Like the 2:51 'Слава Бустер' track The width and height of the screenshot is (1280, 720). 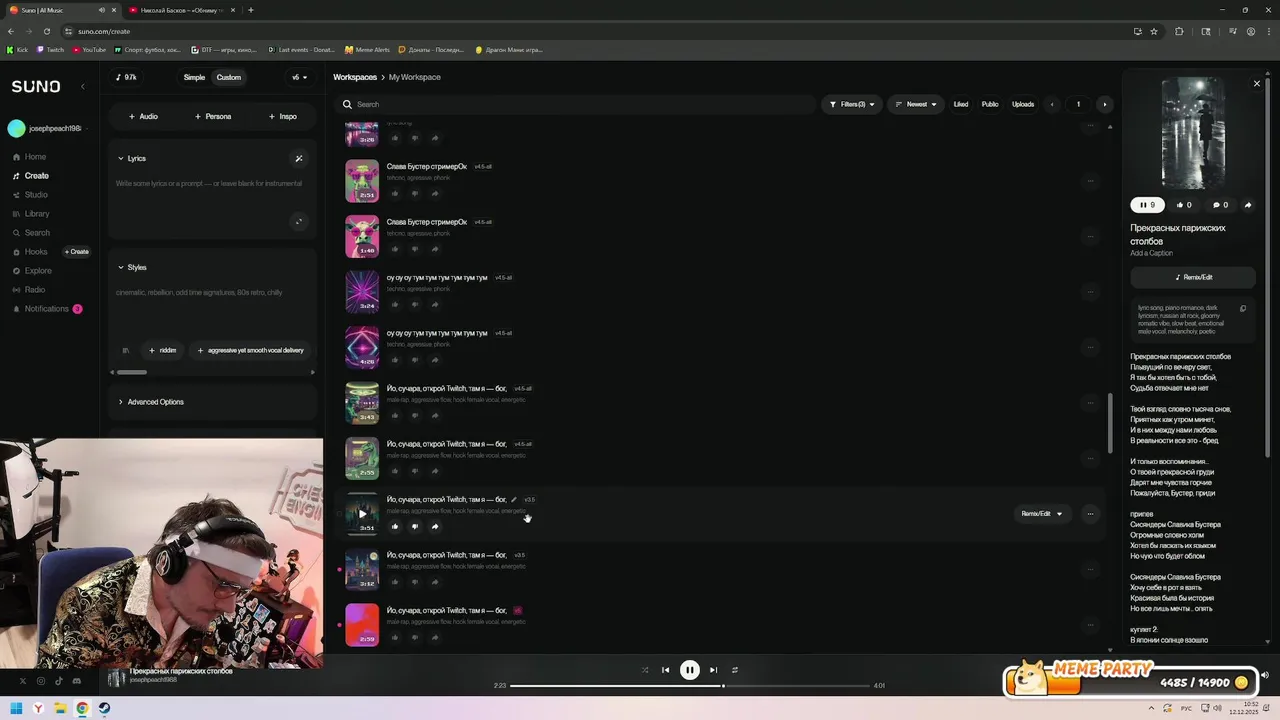tap(395, 193)
